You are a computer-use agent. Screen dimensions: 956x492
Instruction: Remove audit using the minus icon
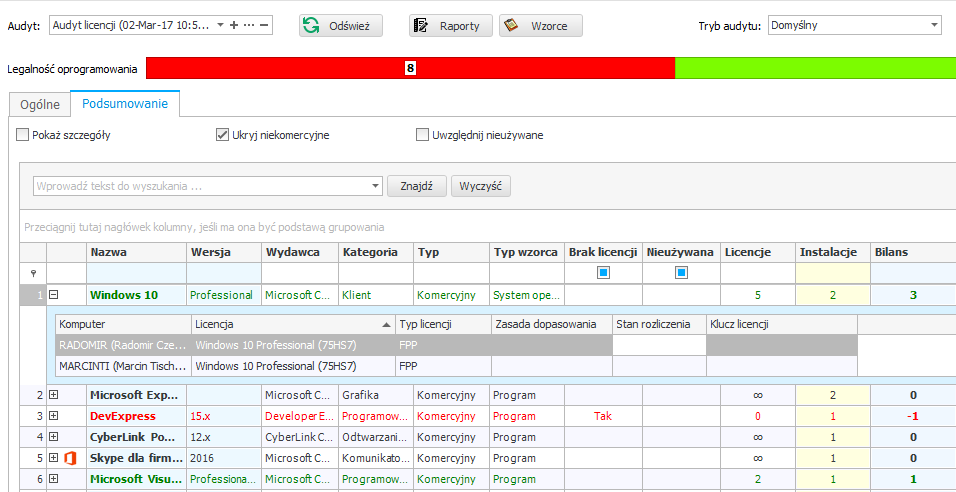pyautogui.click(x=263, y=25)
